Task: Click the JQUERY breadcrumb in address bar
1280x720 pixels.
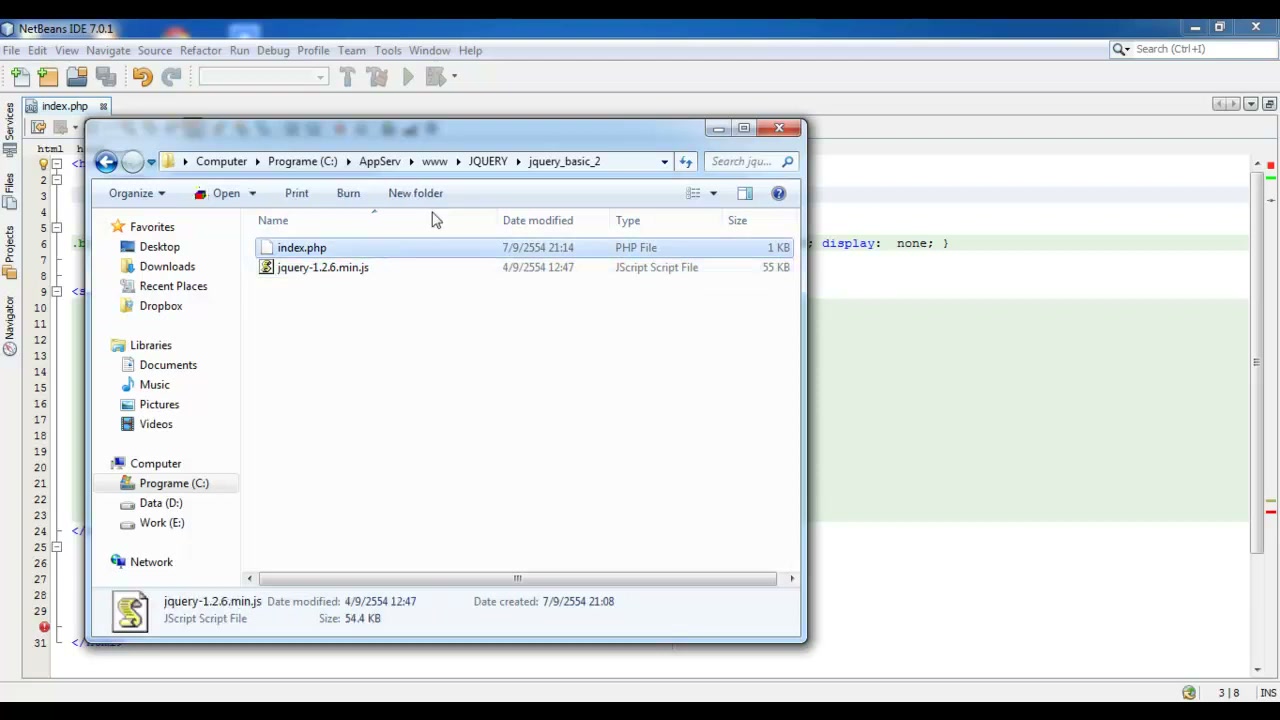Action: [488, 161]
